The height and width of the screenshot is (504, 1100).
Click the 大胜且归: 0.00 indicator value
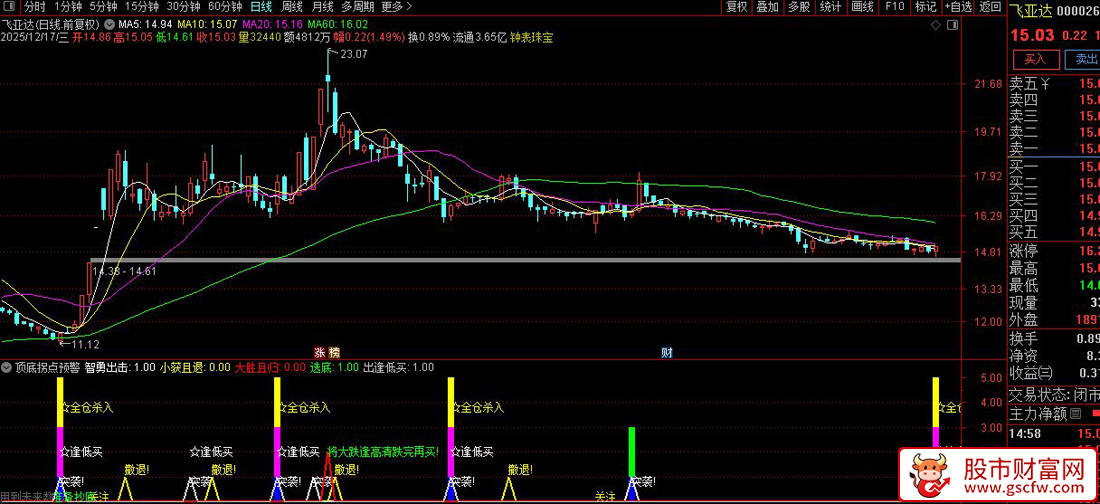point(270,367)
